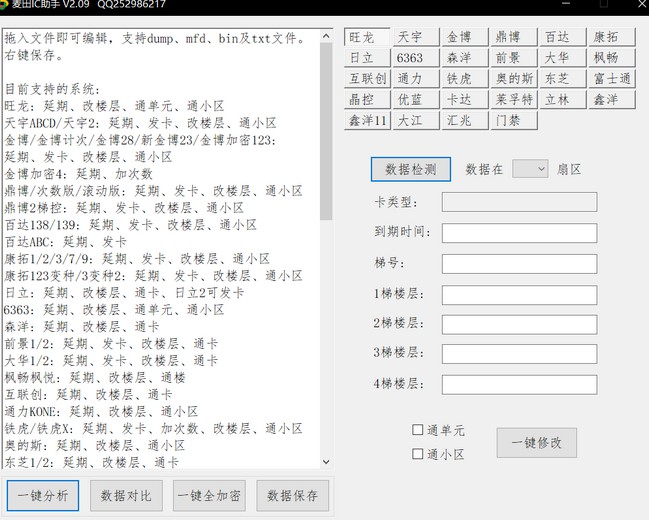Click the line starting 东芝1/2
The image size is (649, 520).
91,462
